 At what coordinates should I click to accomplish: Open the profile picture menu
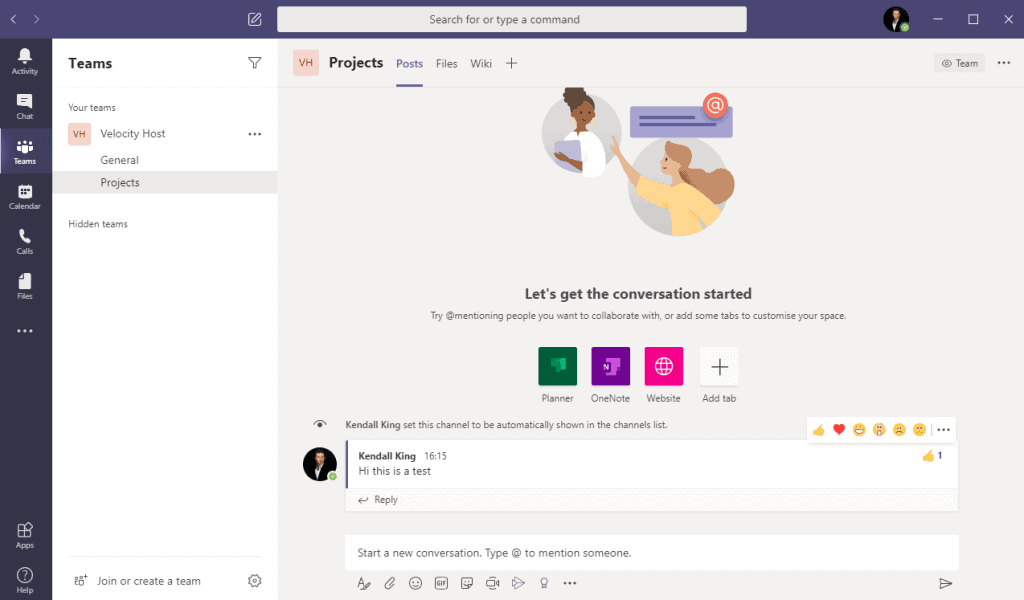(x=896, y=20)
